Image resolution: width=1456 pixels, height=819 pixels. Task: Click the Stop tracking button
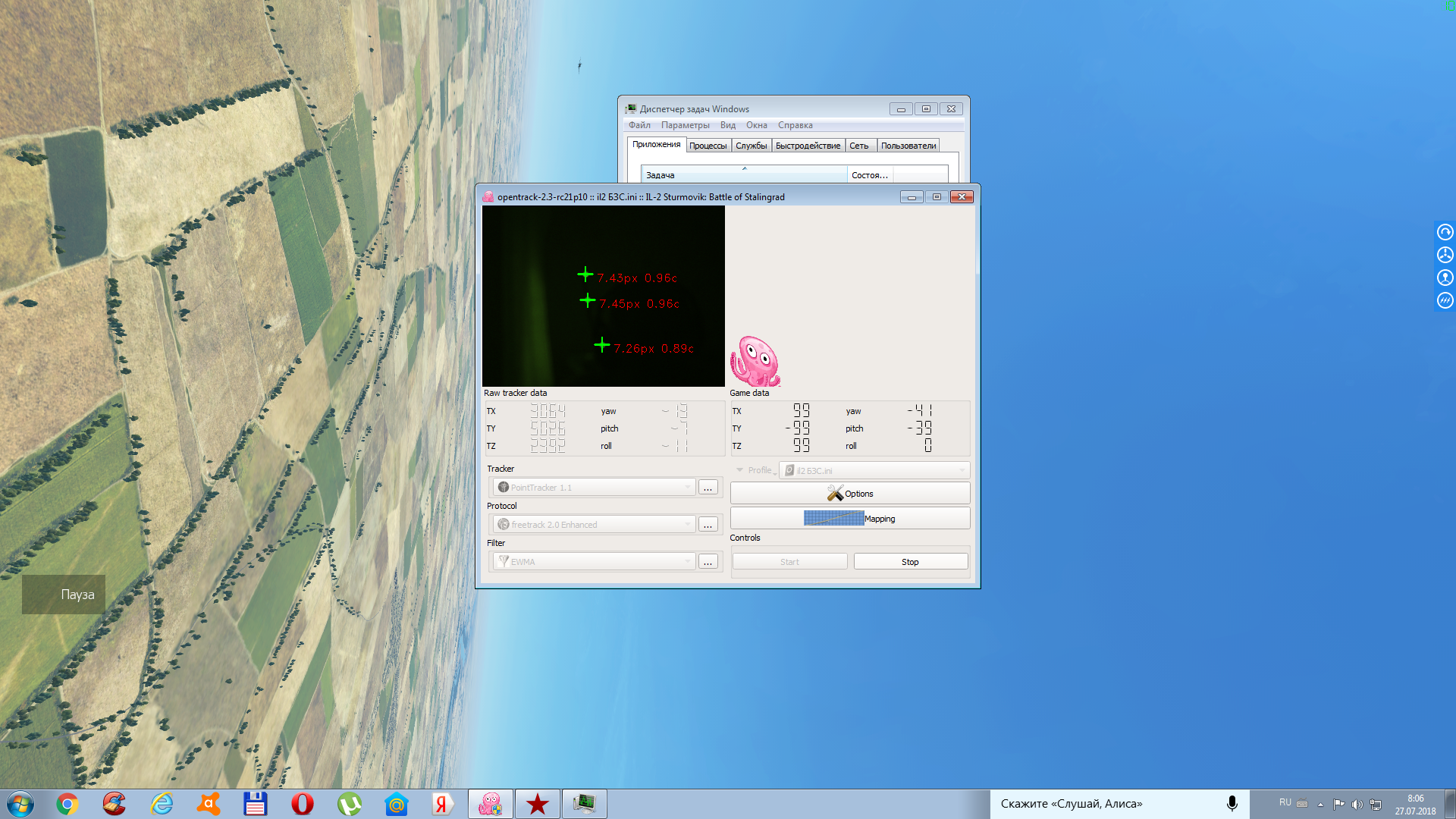click(x=911, y=562)
